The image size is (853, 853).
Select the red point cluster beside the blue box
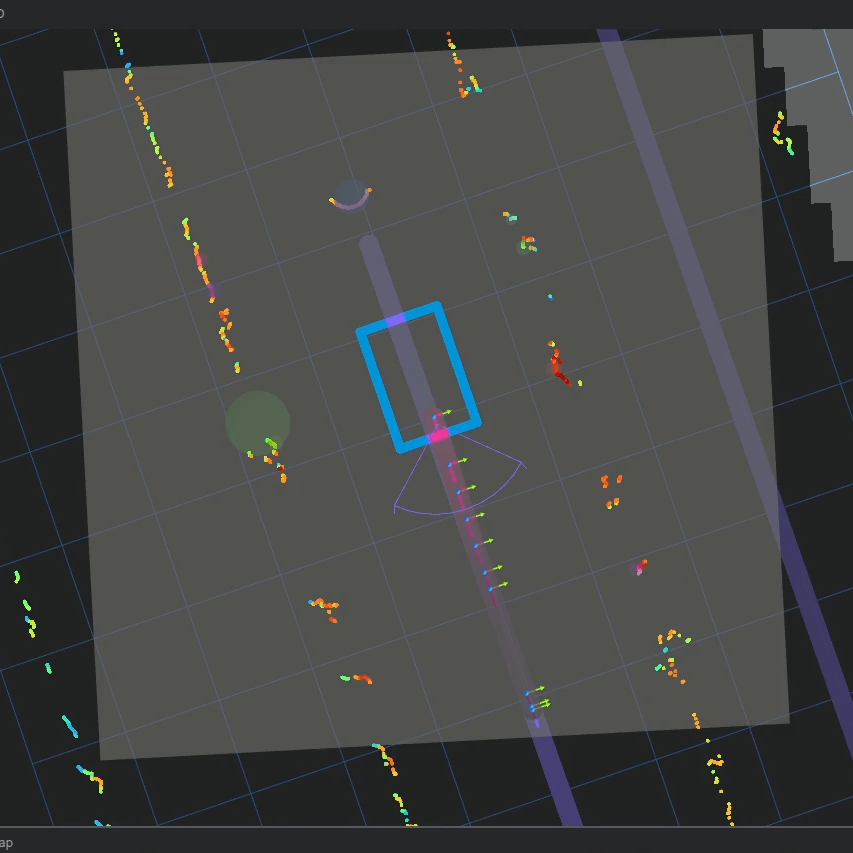point(558,363)
